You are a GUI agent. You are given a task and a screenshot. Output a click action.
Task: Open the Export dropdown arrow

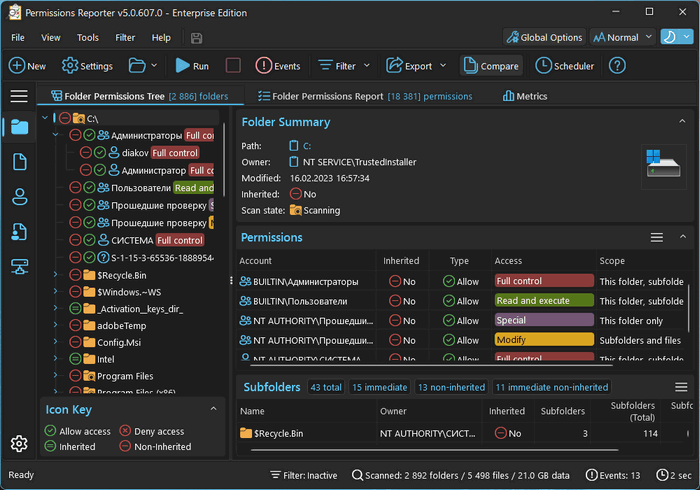[x=443, y=66]
